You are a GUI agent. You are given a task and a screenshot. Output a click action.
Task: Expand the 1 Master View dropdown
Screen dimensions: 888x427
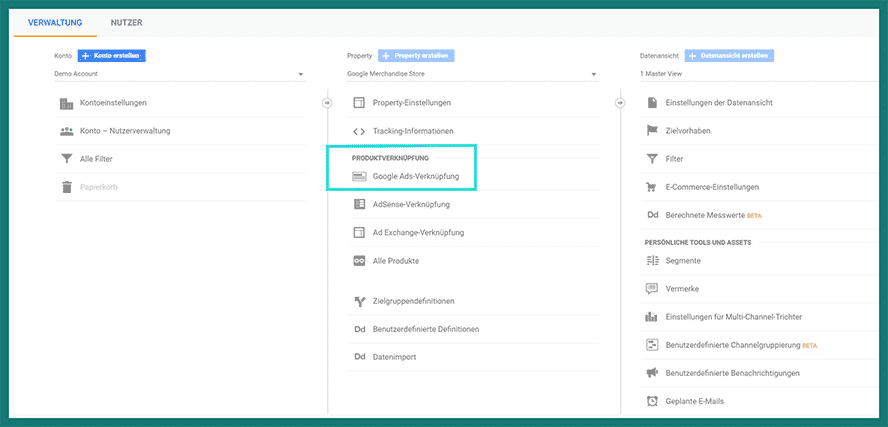[760, 74]
